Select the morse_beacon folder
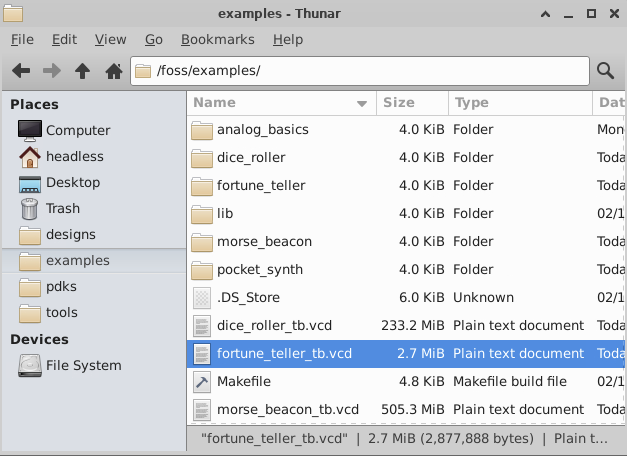Screen dimensions: 627x456 pos(264,242)
